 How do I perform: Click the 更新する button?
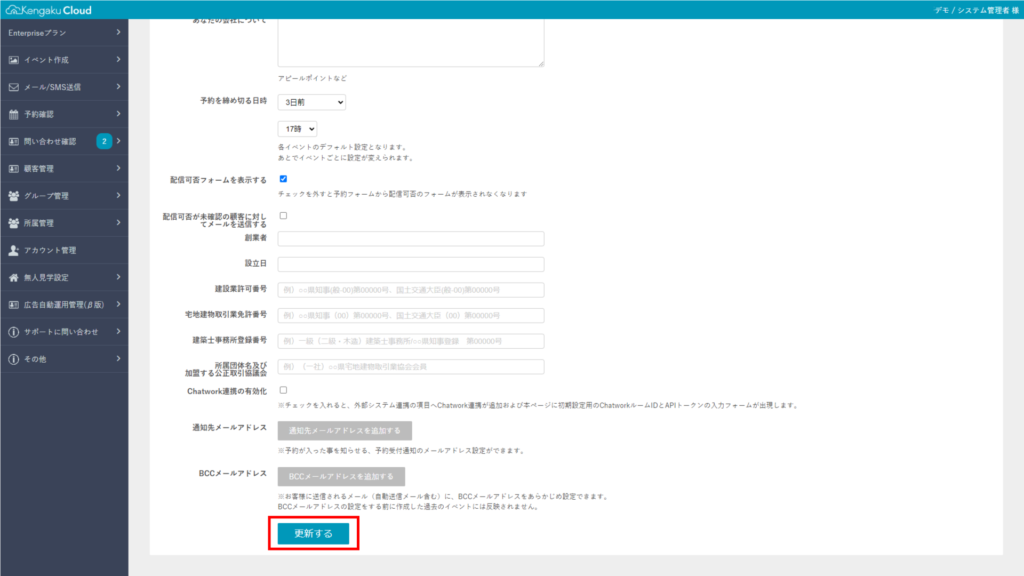(313, 534)
